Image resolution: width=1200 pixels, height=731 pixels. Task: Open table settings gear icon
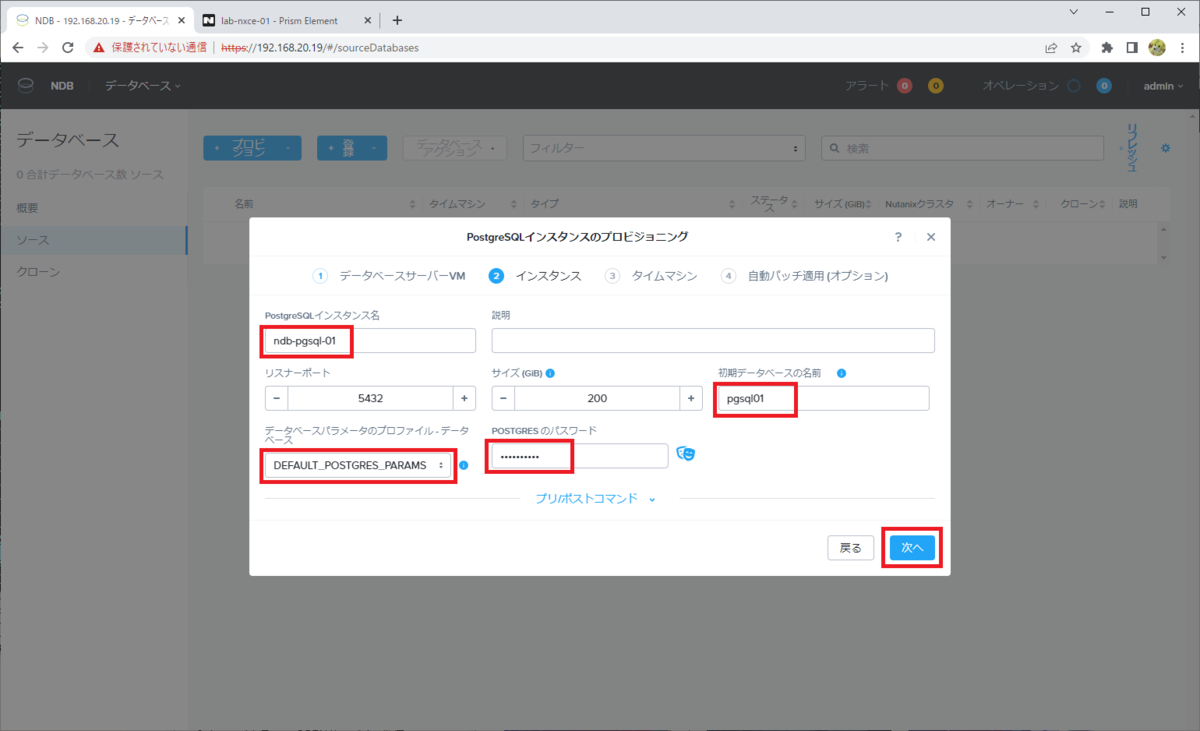point(1165,148)
